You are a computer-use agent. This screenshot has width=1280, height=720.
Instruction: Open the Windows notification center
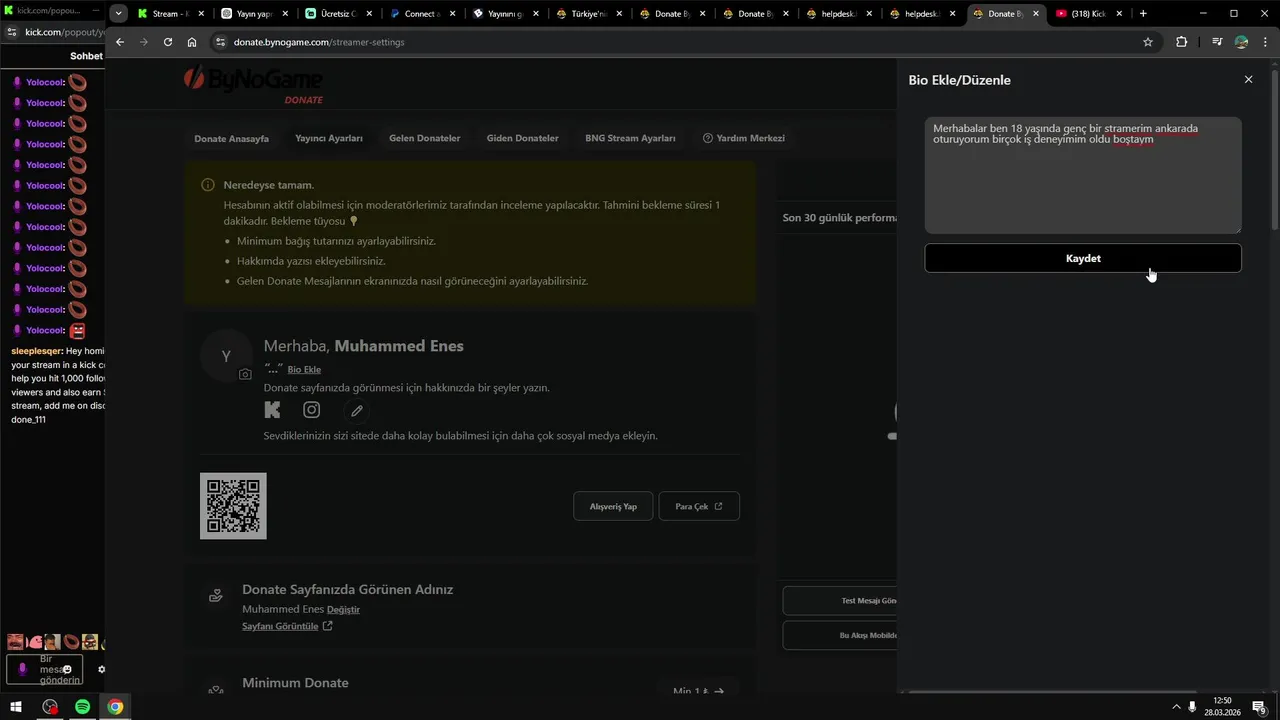tap(1259, 707)
